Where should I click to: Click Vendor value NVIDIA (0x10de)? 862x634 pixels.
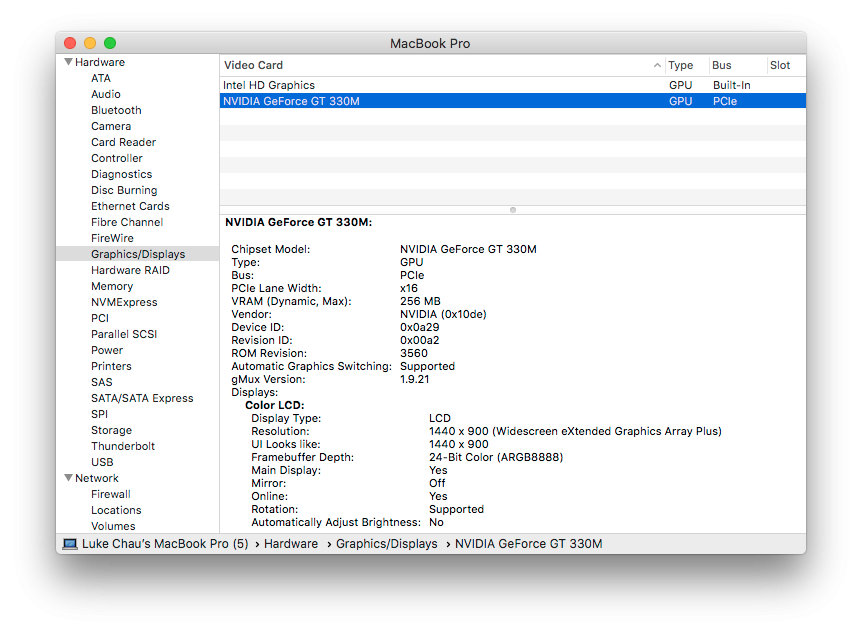(443, 314)
